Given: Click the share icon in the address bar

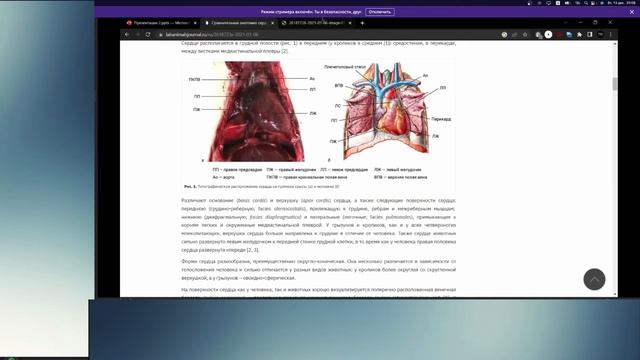Looking at the screenshot, I should pyautogui.click(x=515, y=35).
